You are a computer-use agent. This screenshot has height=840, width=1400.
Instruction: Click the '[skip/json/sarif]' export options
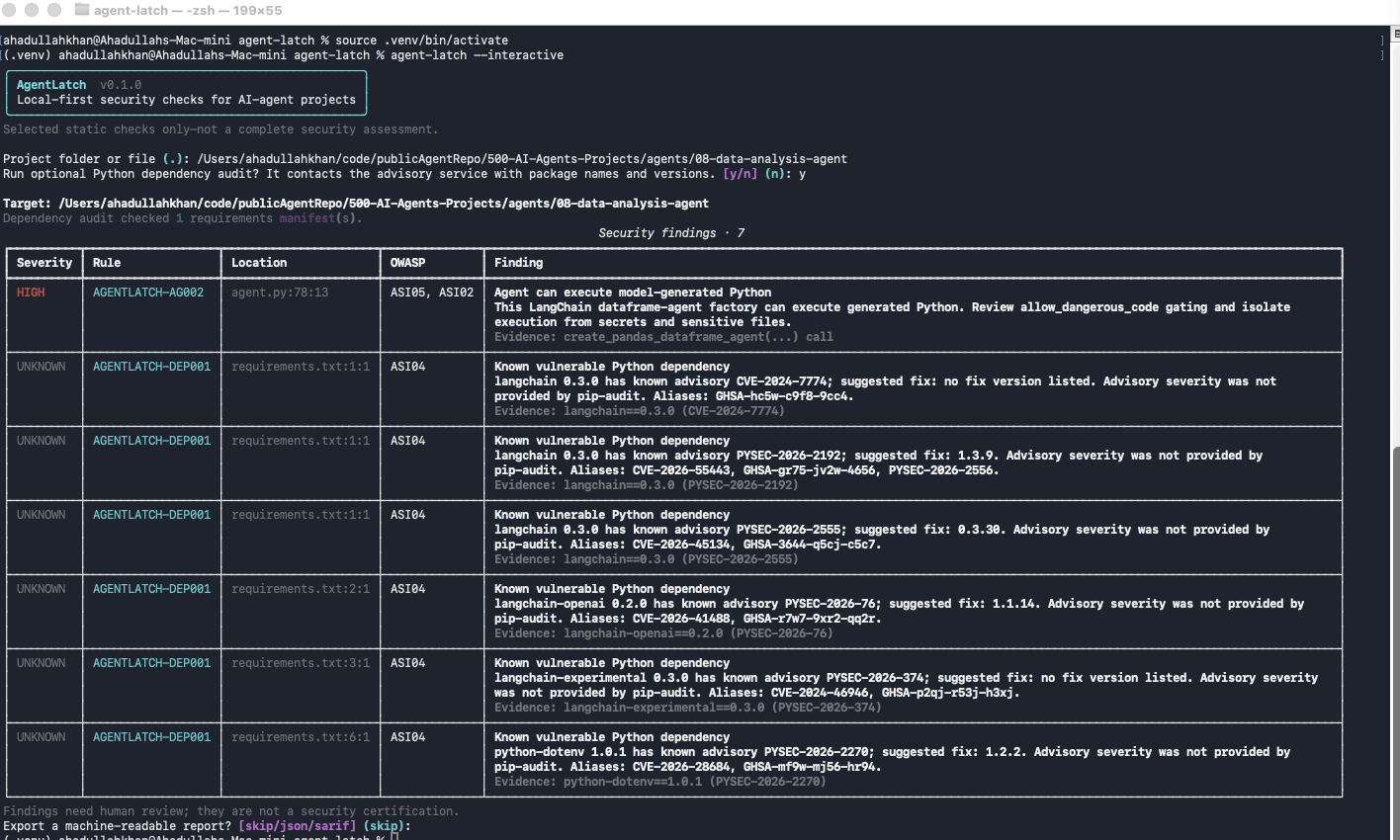click(x=297, y=826)
